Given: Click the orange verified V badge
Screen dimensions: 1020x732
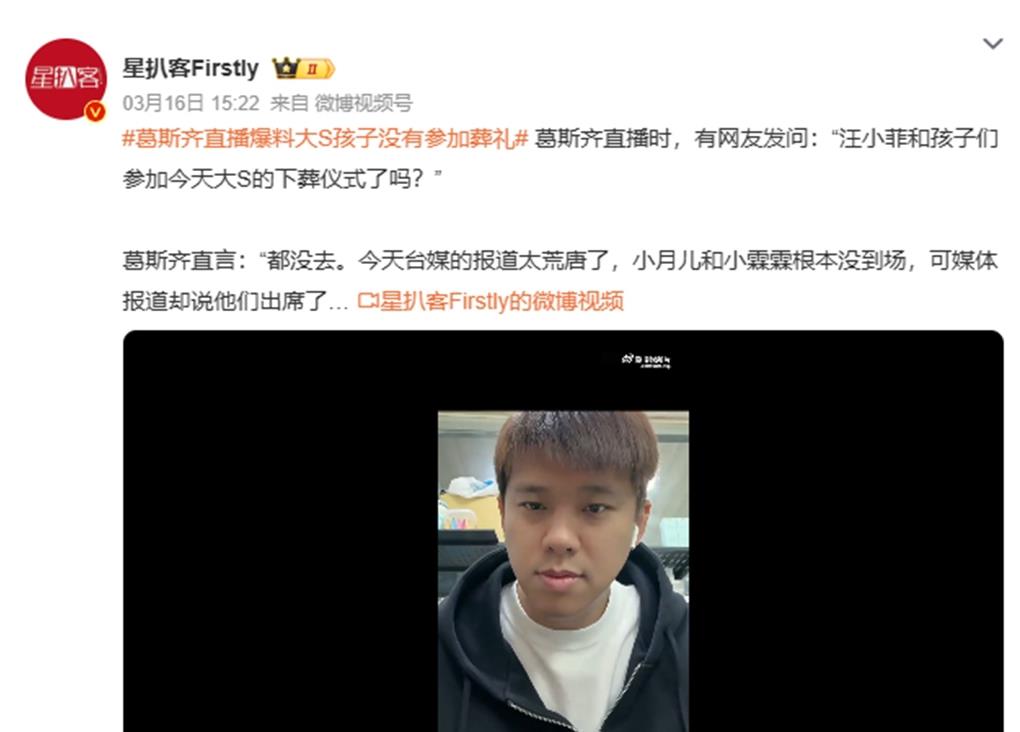Looking at the screenshot, I should (x=96, y=112).
